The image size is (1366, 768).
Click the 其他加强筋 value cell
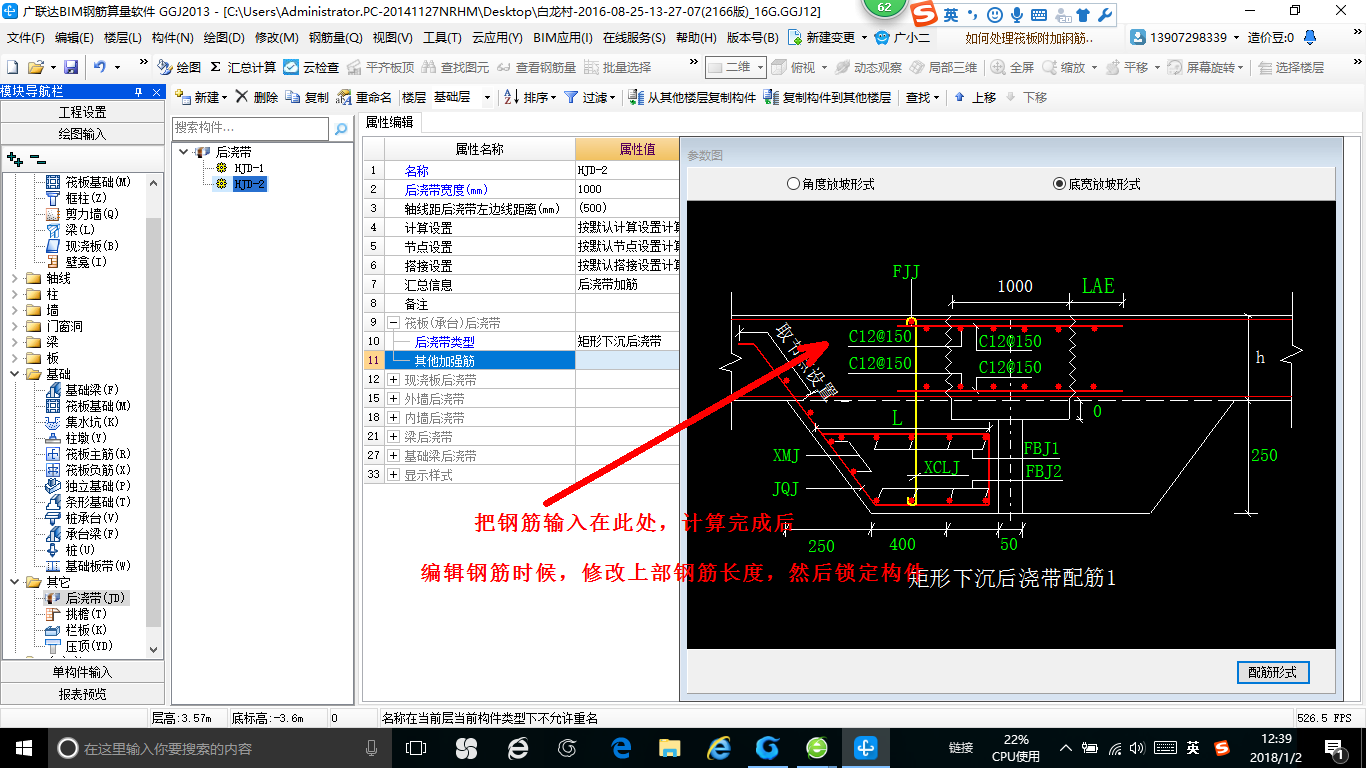click(627, 361)
